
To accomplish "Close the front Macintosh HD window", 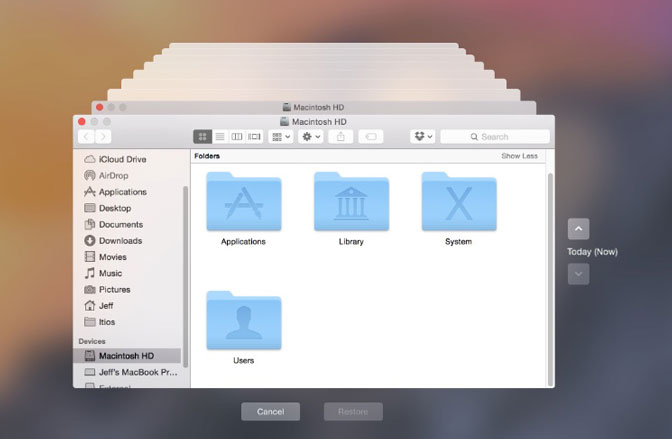I will click(x=82, y=122).
